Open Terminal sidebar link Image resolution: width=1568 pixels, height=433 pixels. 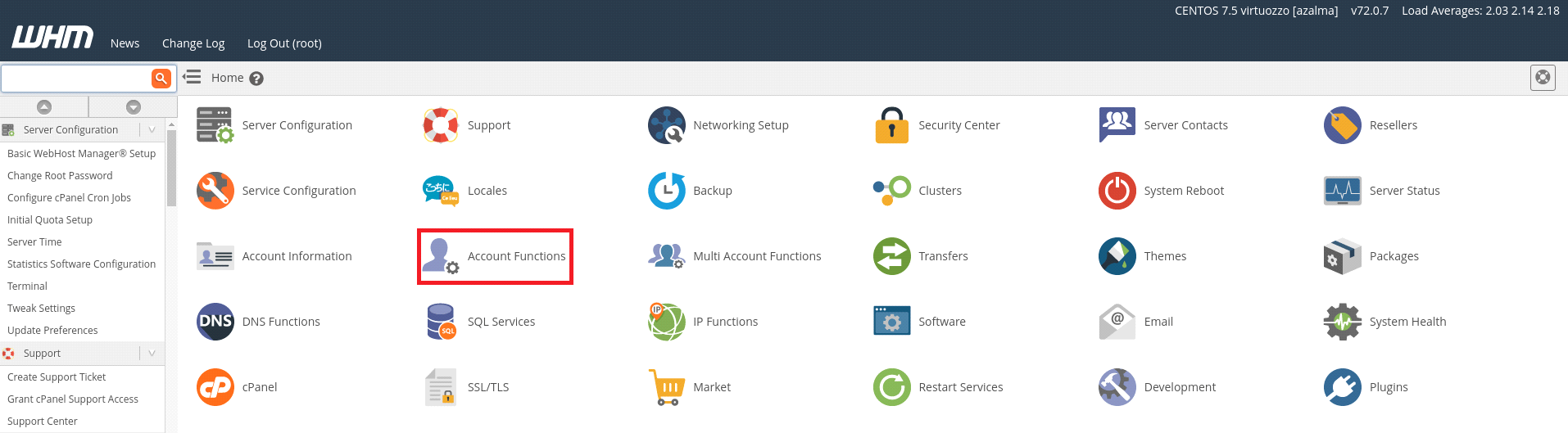(27, 286)
